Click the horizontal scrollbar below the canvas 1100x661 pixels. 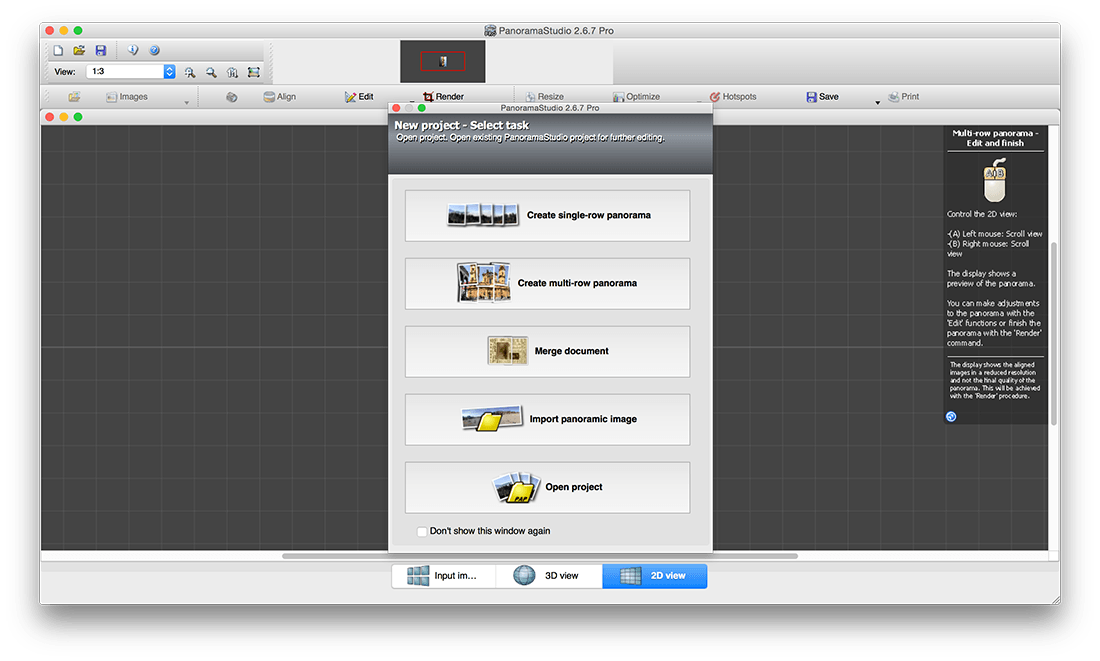(539, 556)
